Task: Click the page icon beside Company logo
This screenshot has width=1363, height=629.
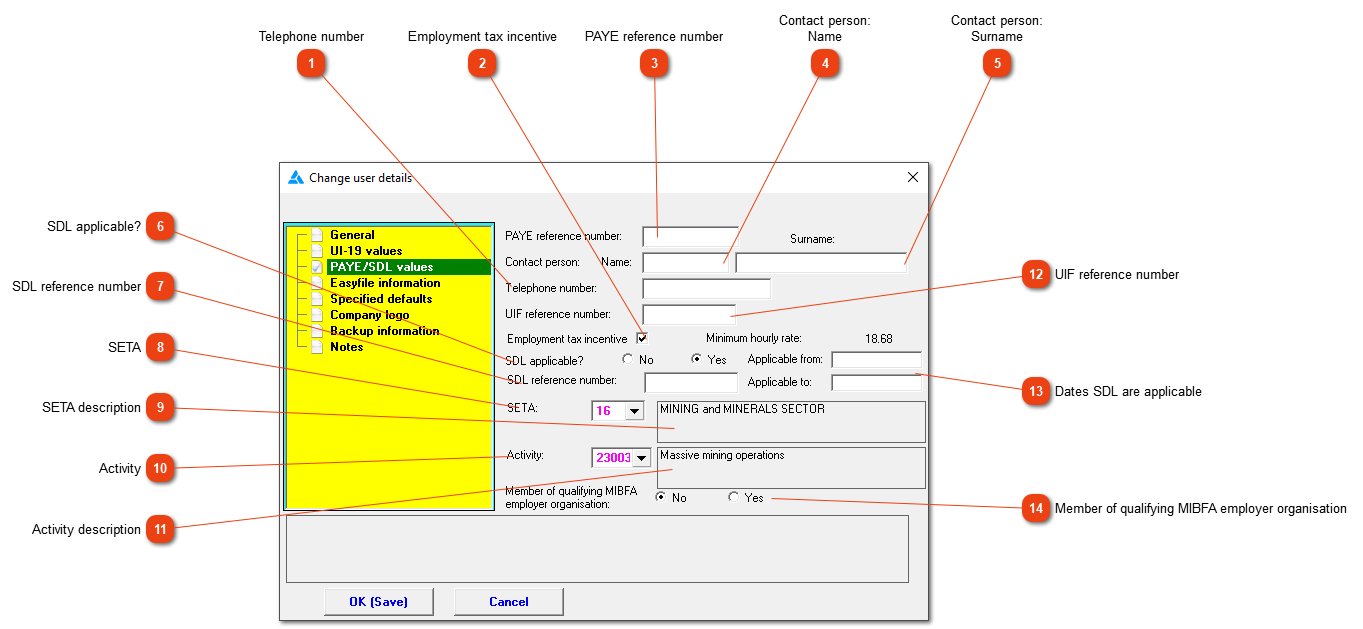Action: click(317, 315)
